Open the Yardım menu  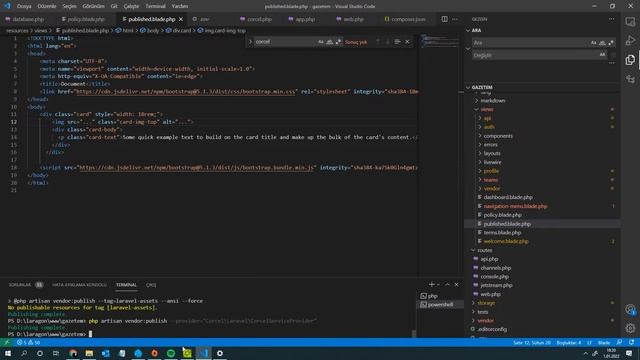180,6
